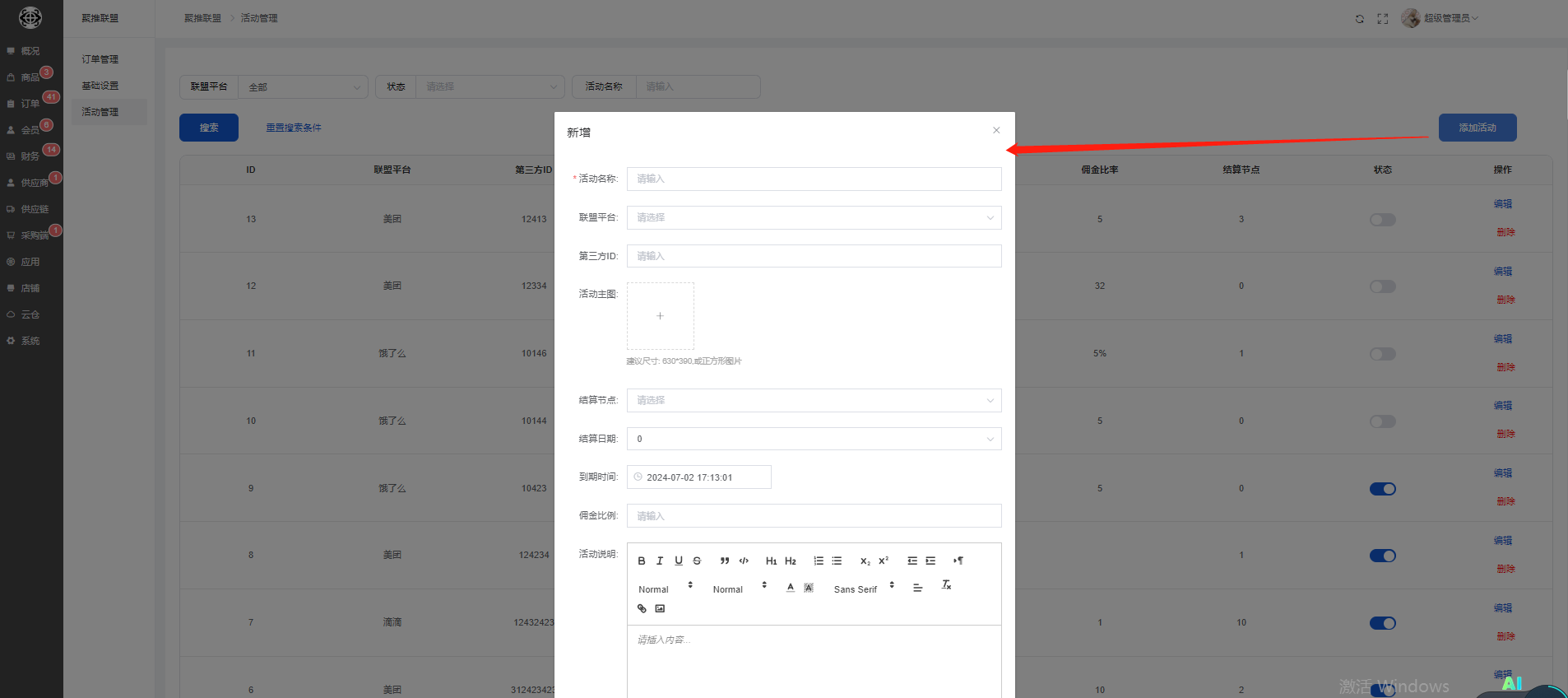Viewport: 1568px width, 698px height.
Task: Click the 重置搜索条件 link
Action: pos(294,128)
